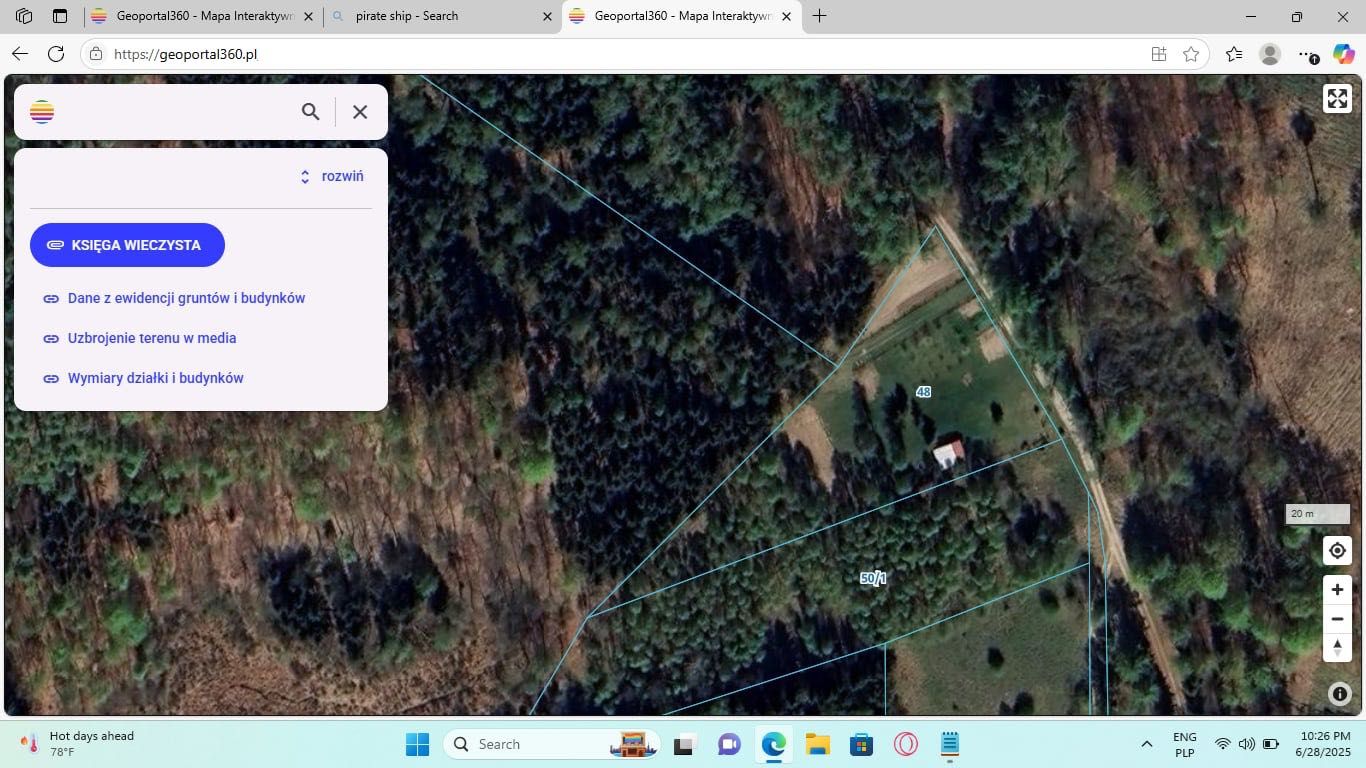Image resolution: width=1366 pixels, height=768 pixels.
Task: Open the KSIĘGA WIECZYSTA button
Action: pyautogui.click(x=127, y=245)
